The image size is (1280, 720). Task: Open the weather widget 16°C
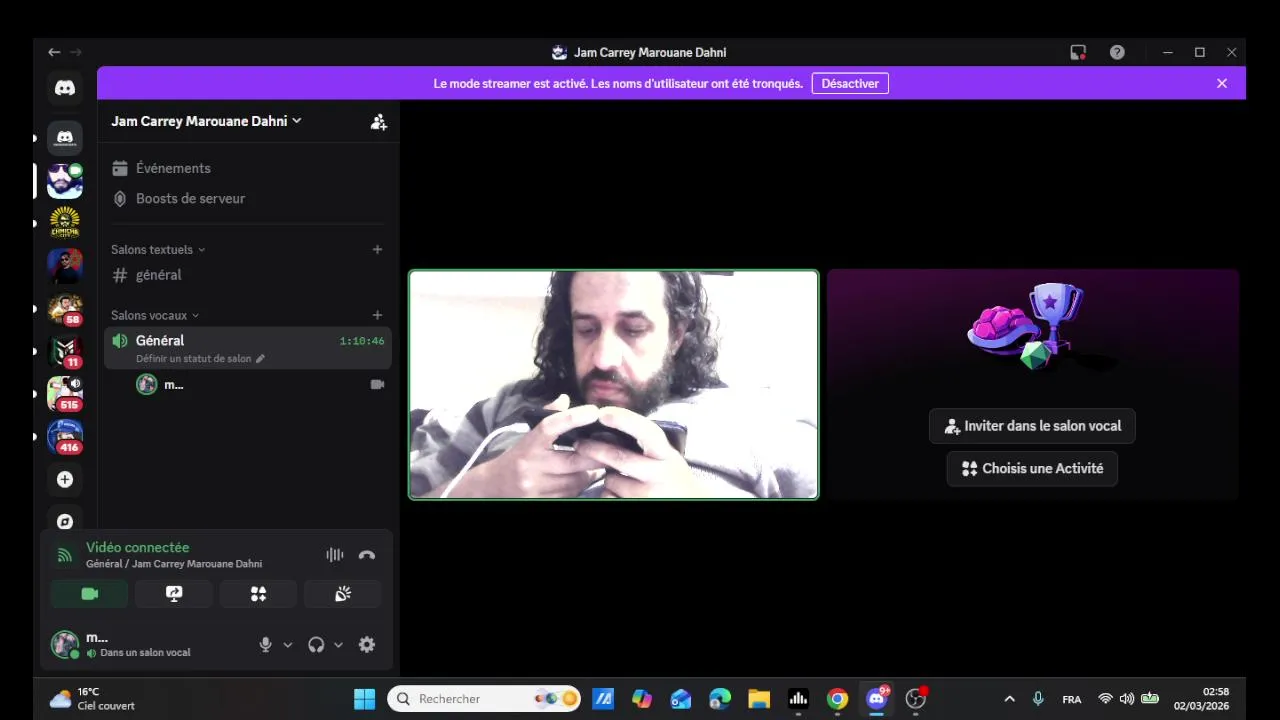91,699
